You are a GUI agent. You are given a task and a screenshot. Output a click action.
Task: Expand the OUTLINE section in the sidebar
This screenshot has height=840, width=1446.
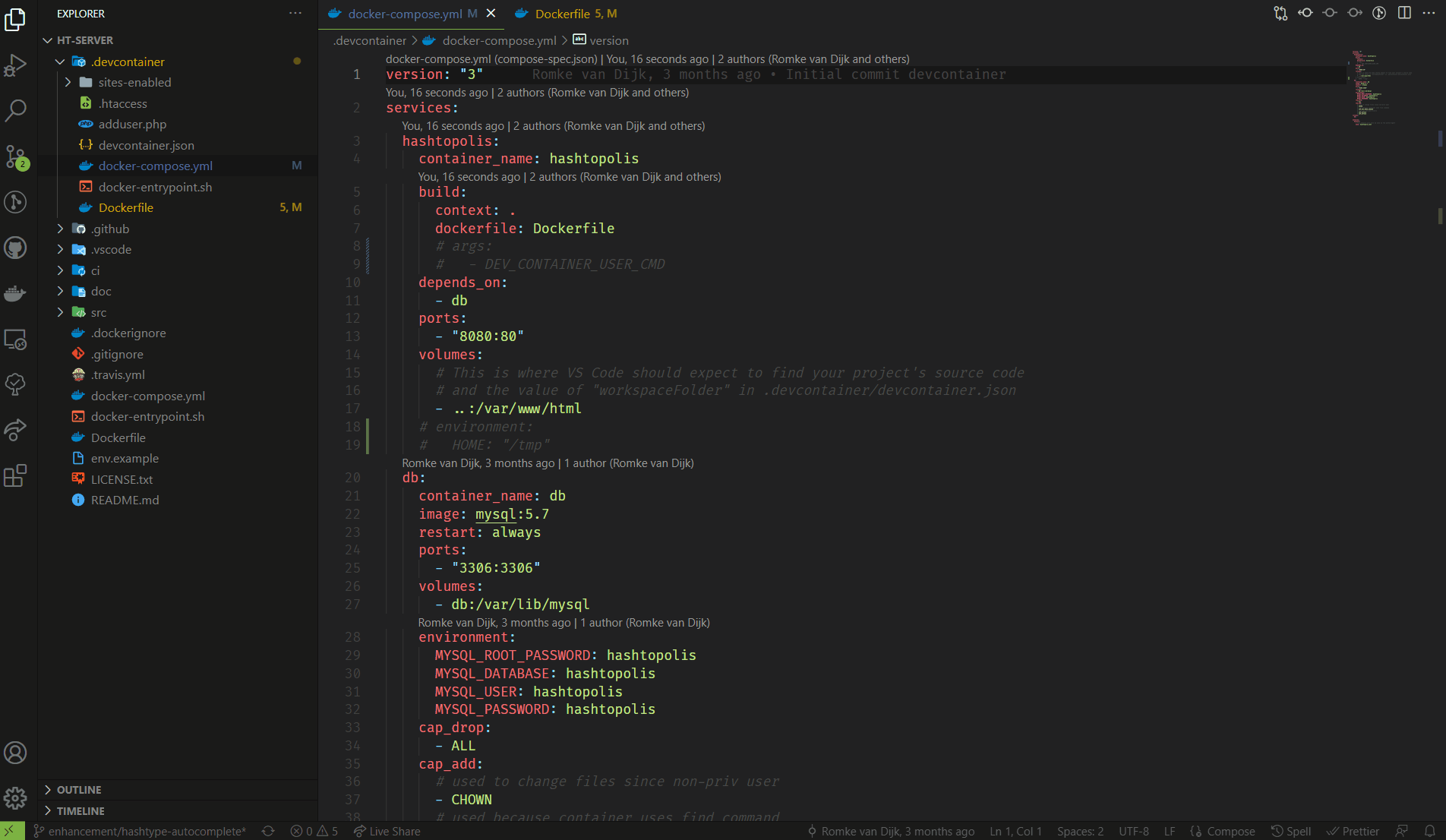coord(80,790)
